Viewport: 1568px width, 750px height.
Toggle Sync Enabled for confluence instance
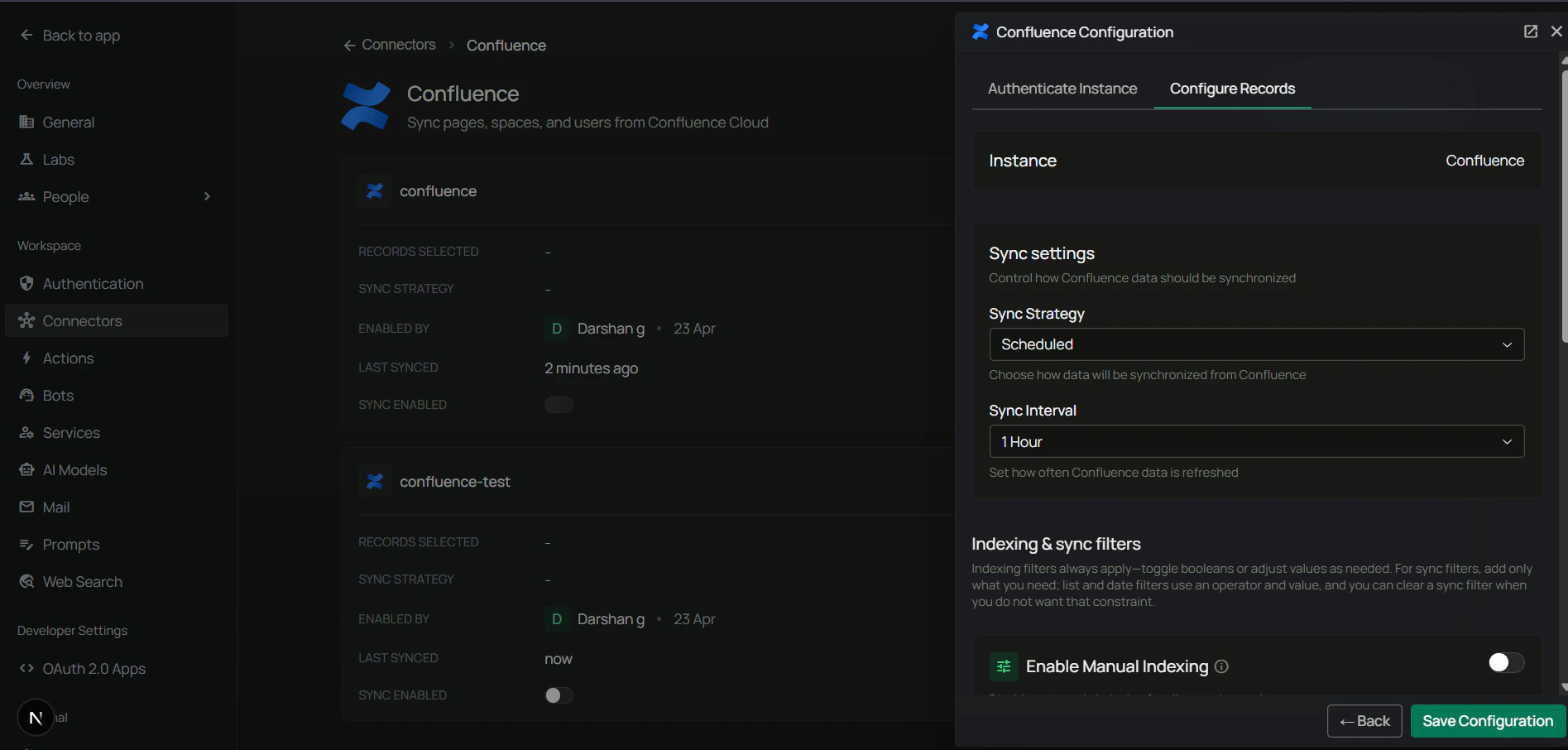coord(559,405)
